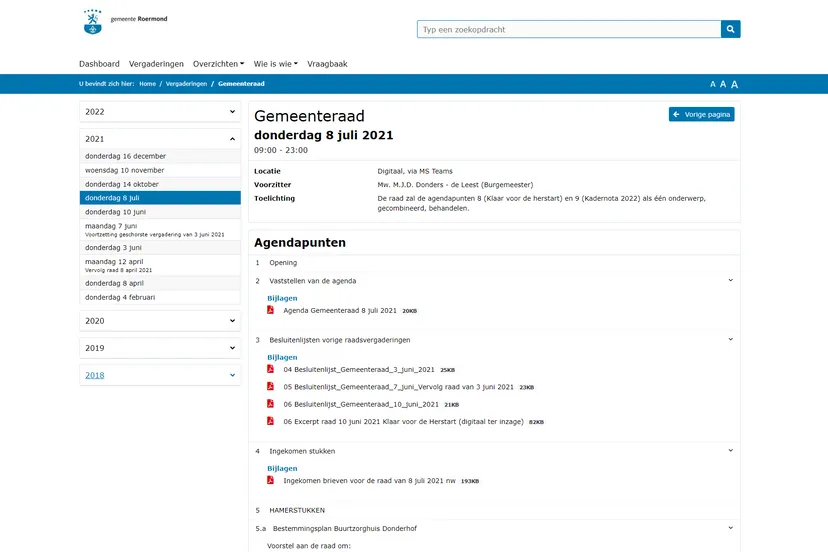Expand the 2022 year section
The width and height of the screenshot is (828, 552).
coord(160,112)
